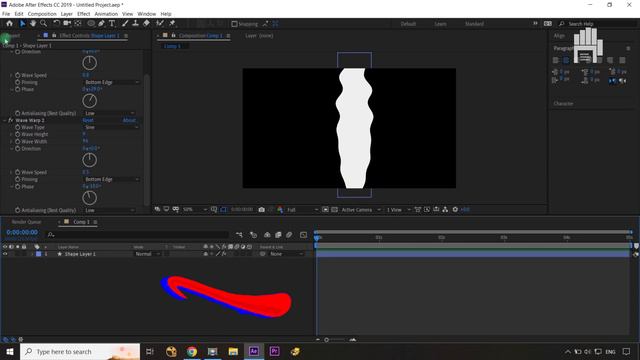The image size is (640, 360).
Task: Toggle Wave Speed stopwatch in Wave Warp 2
Action: click(18, 172)
